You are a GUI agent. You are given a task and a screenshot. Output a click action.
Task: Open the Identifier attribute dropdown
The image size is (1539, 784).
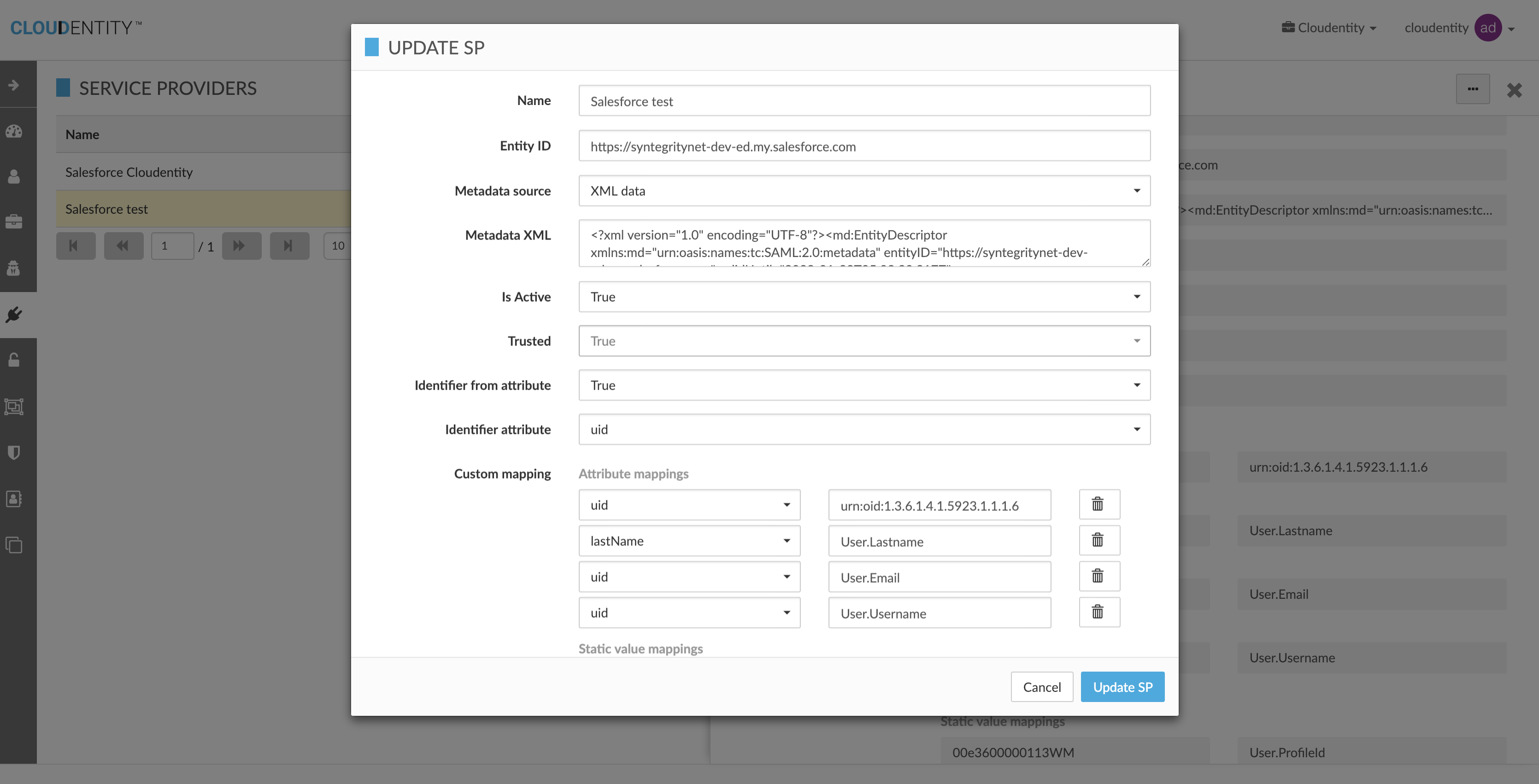click(864, 429)
